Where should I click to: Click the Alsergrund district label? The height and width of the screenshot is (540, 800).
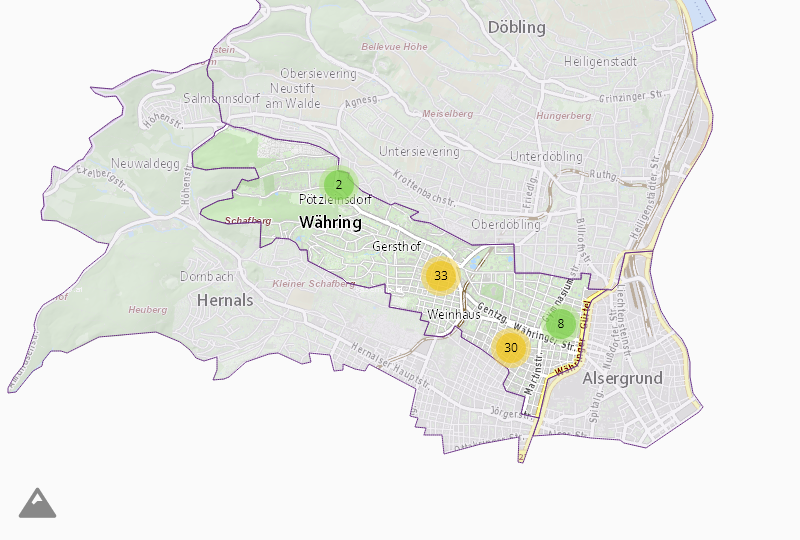[622, 379]
